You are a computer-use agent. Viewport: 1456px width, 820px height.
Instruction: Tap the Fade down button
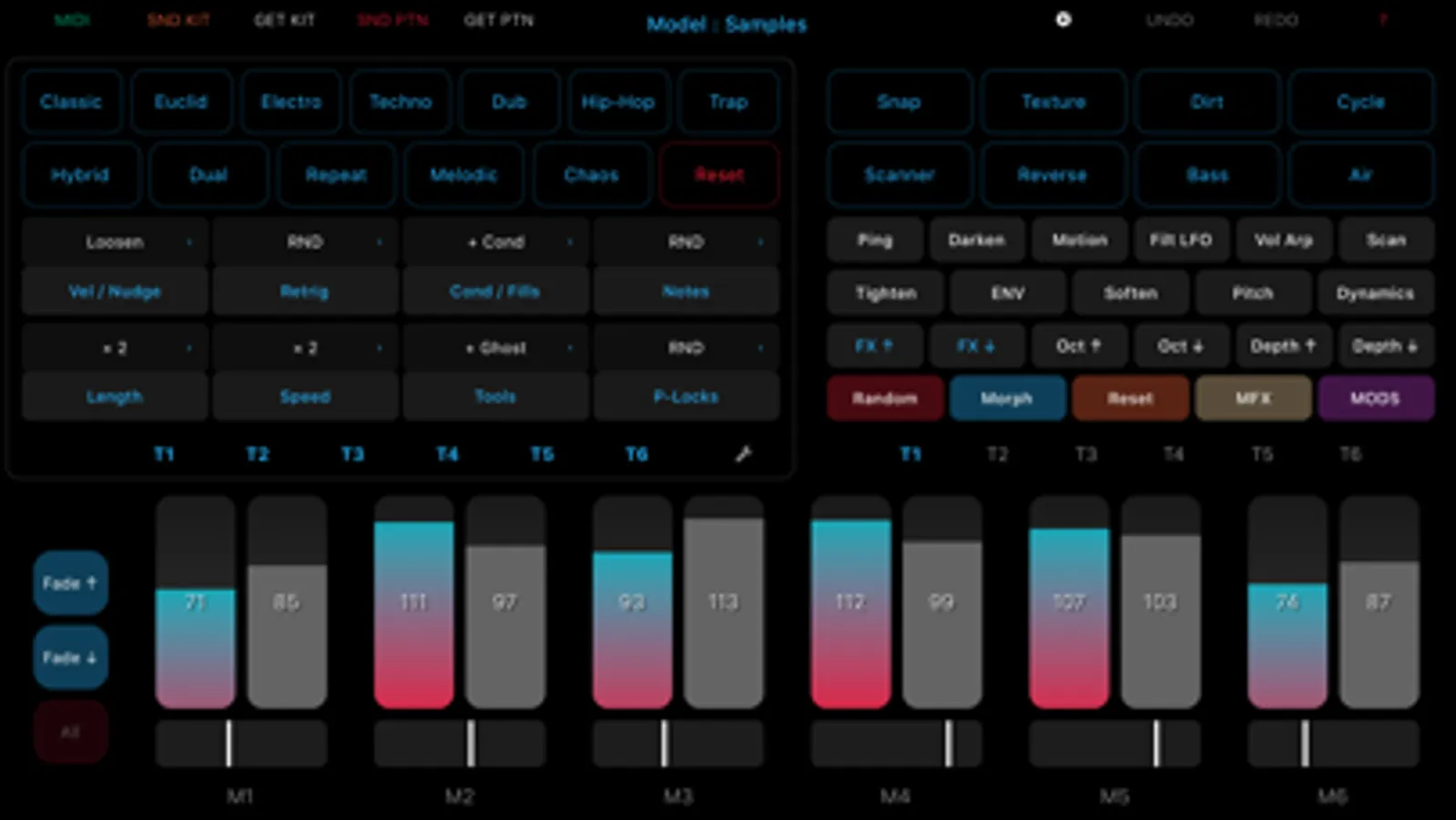(70, 657)
